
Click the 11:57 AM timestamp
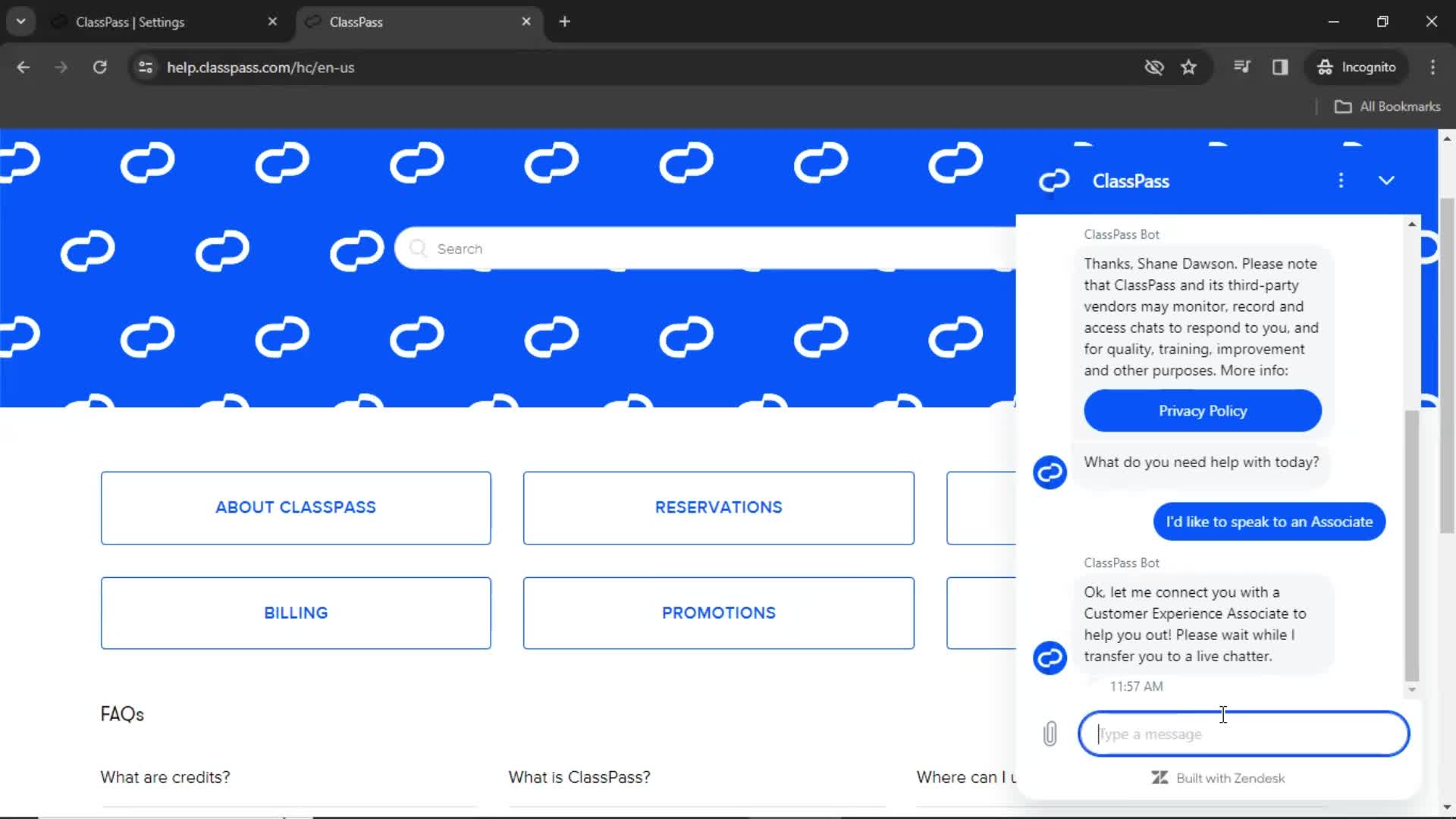click(x=1136, y=686)
